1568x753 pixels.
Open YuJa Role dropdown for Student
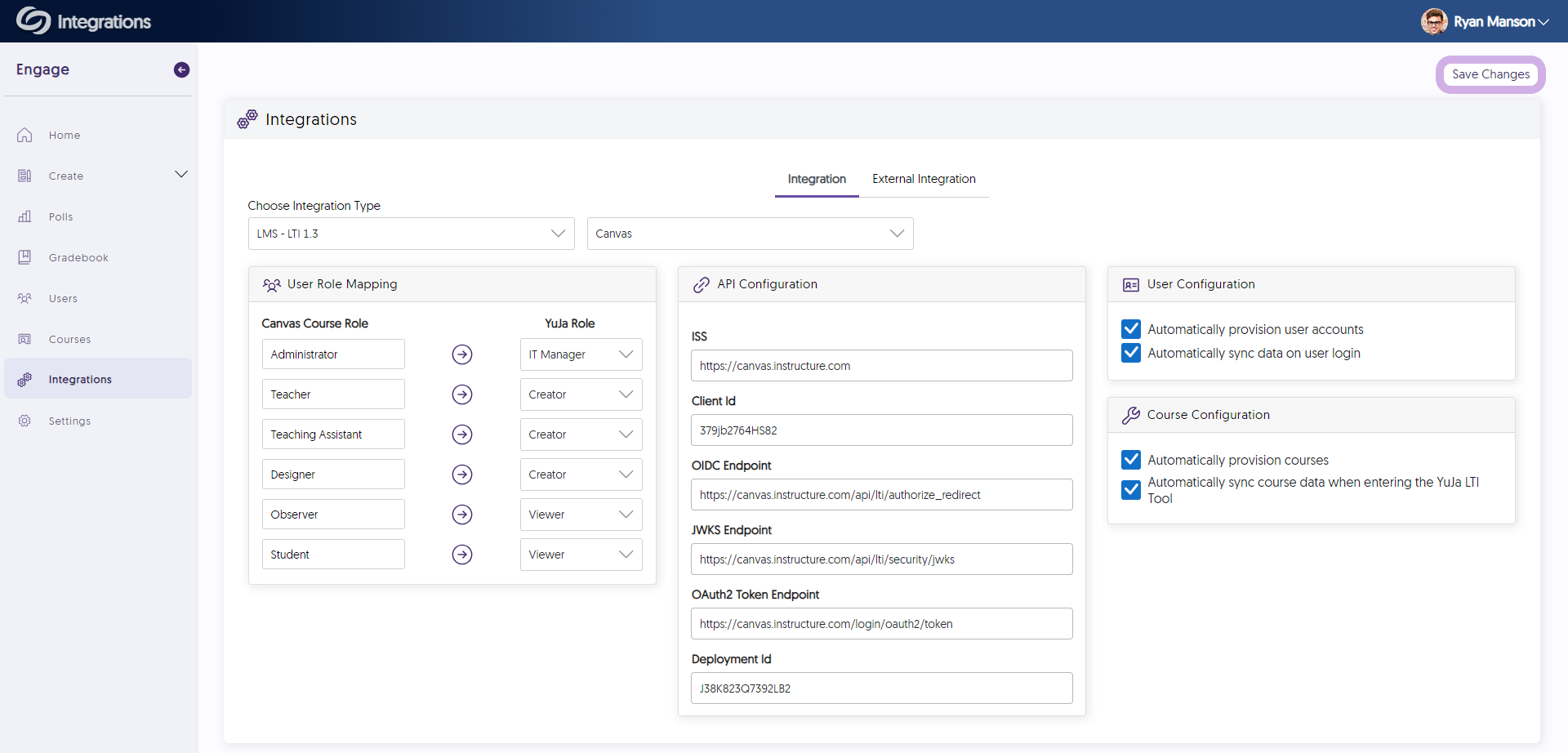pos(581,555)
